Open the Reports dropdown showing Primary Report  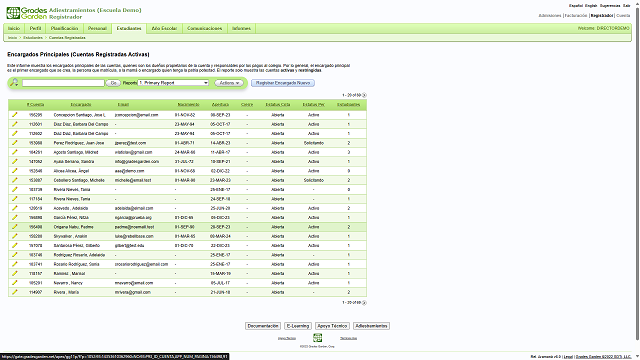tap(173, 83)
